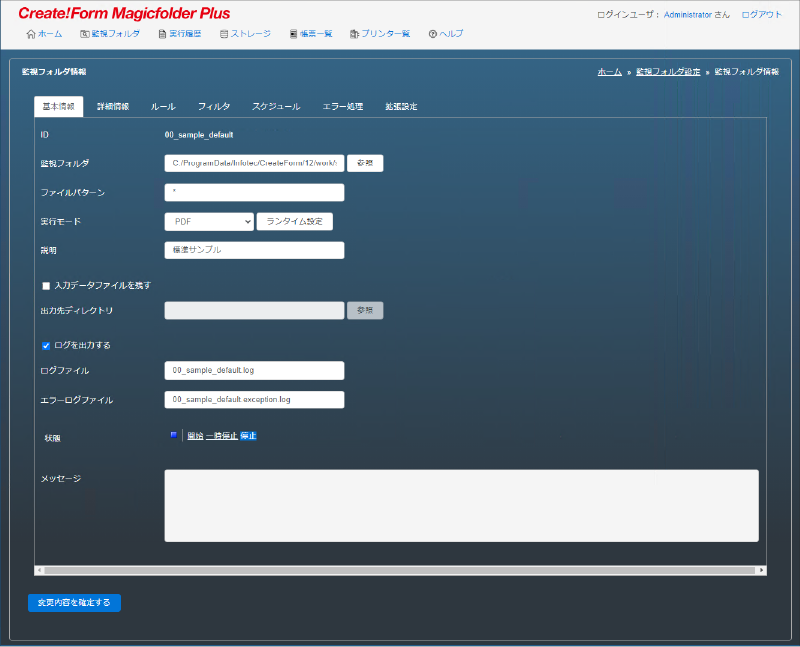The width and height of the screenshot is (800, 647).
Task: Click the プリンタ一覧 printer icon
Action: tap(354, 34)
